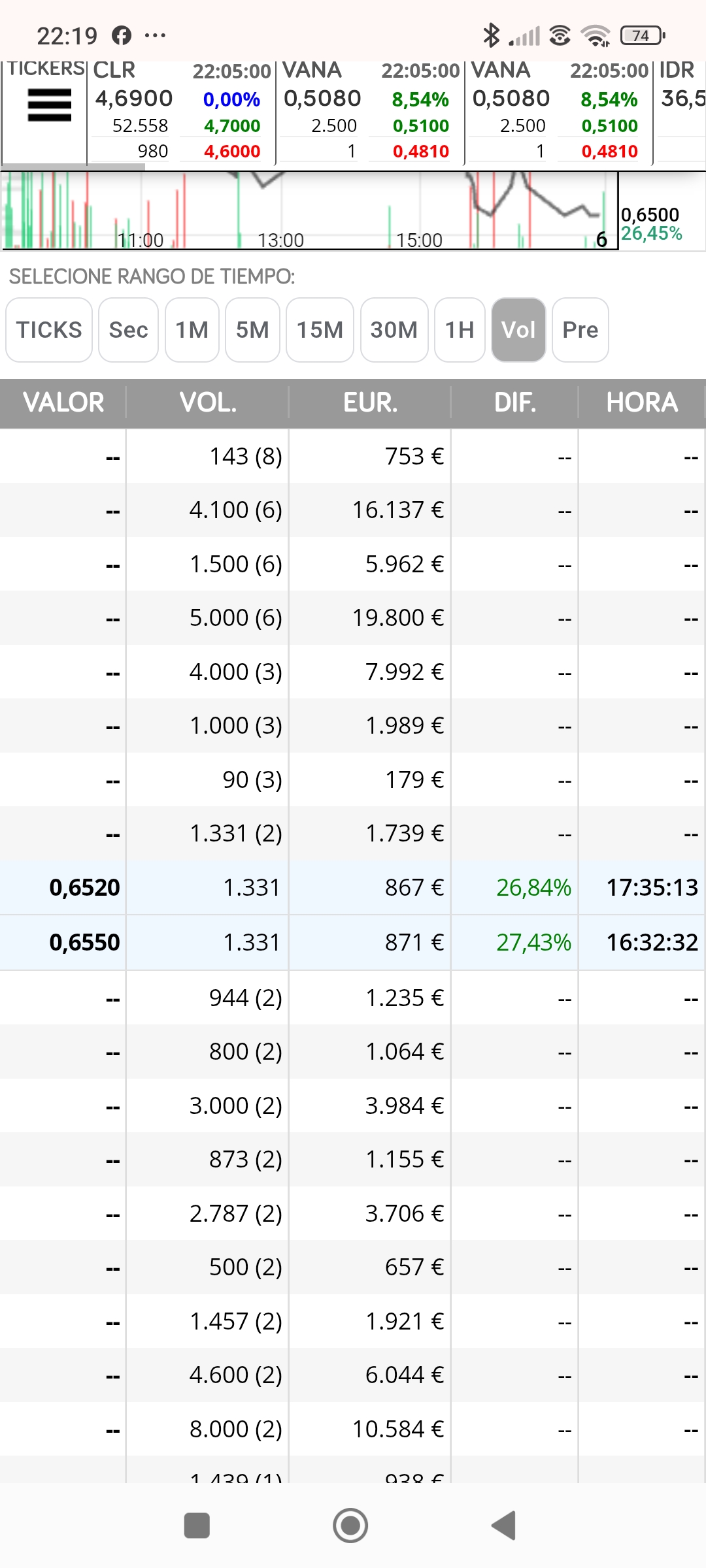The image size is (706, 1568).
Task: Tap the Bluetooth status icon
Action: pos(491,35)
